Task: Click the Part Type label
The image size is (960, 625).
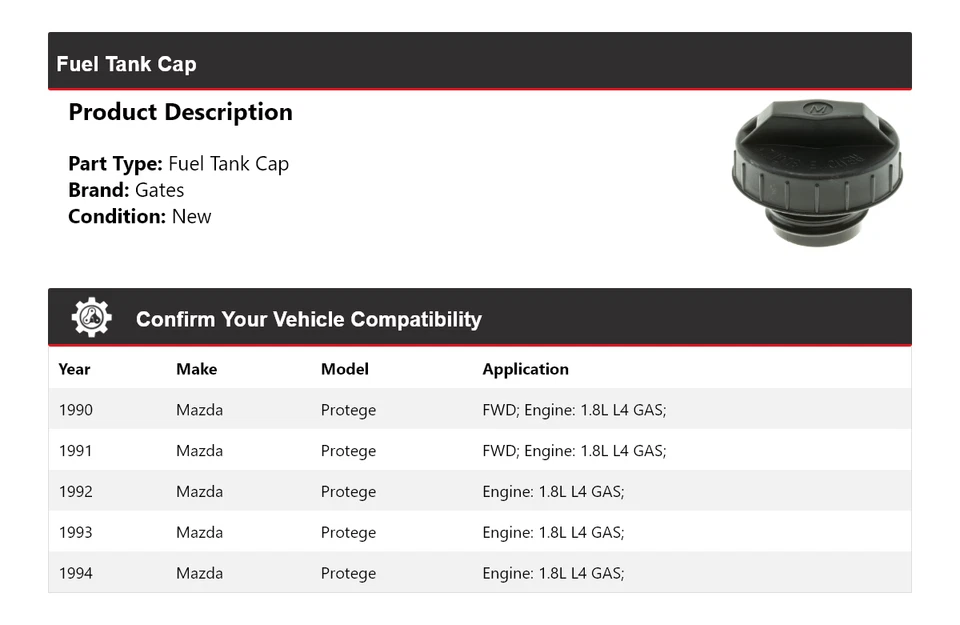Action: tap(113, 163)
